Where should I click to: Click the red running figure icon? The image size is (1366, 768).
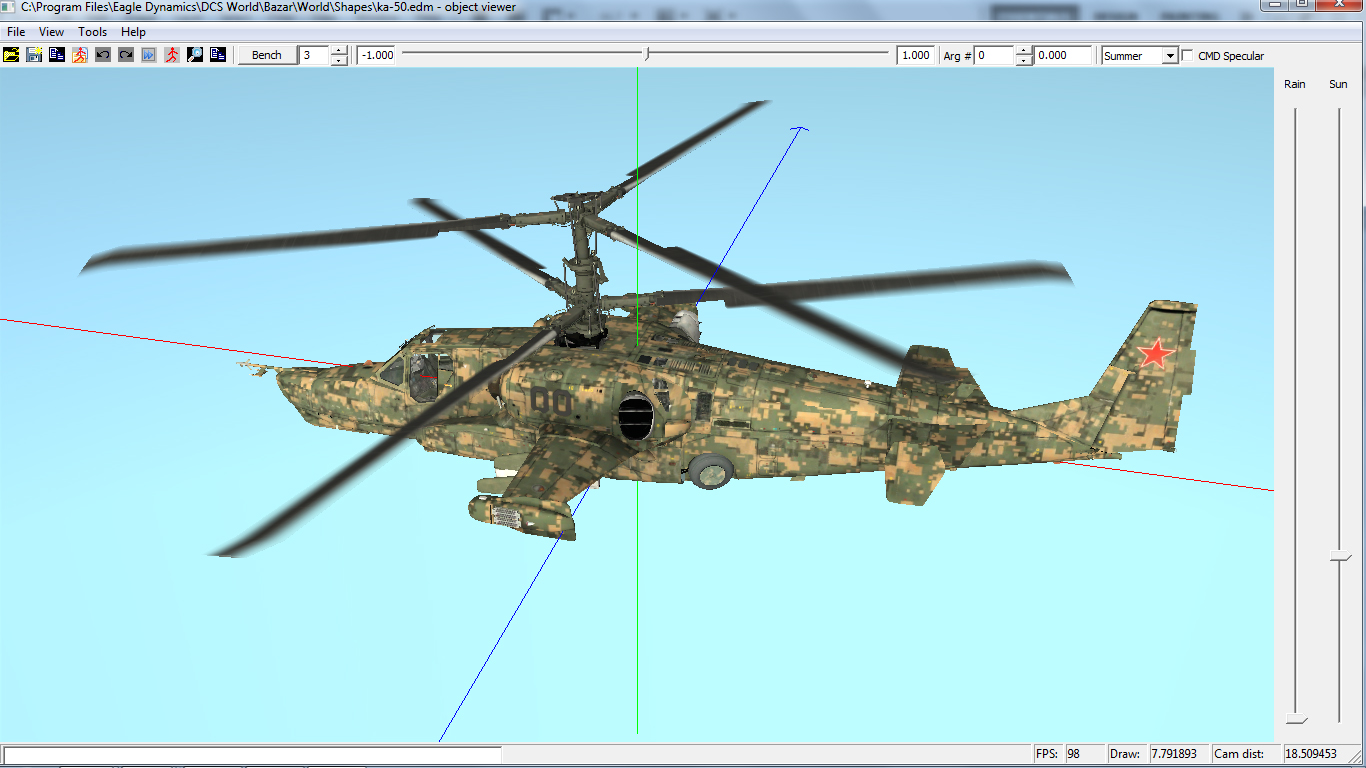click(172, 55)
